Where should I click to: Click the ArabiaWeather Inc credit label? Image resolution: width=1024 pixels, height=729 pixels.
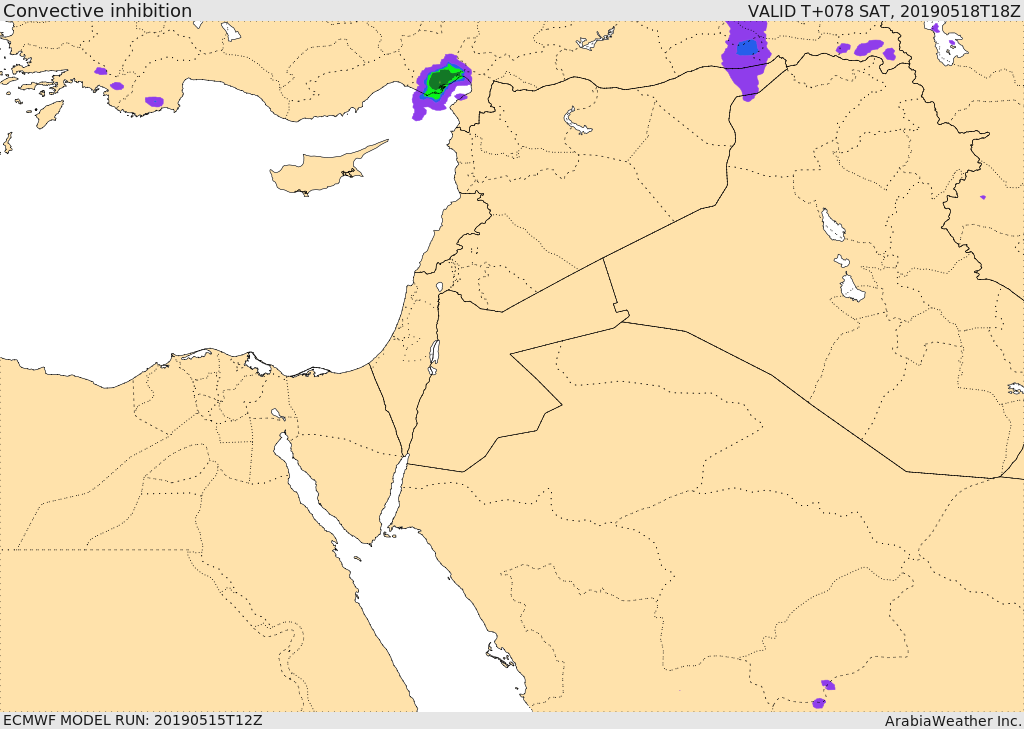(953, 721)
